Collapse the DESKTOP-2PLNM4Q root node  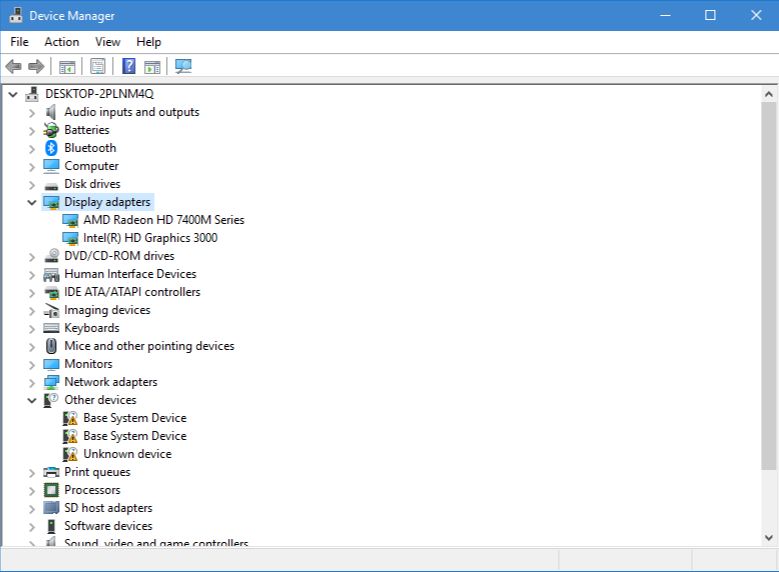[x=13, y=94]
